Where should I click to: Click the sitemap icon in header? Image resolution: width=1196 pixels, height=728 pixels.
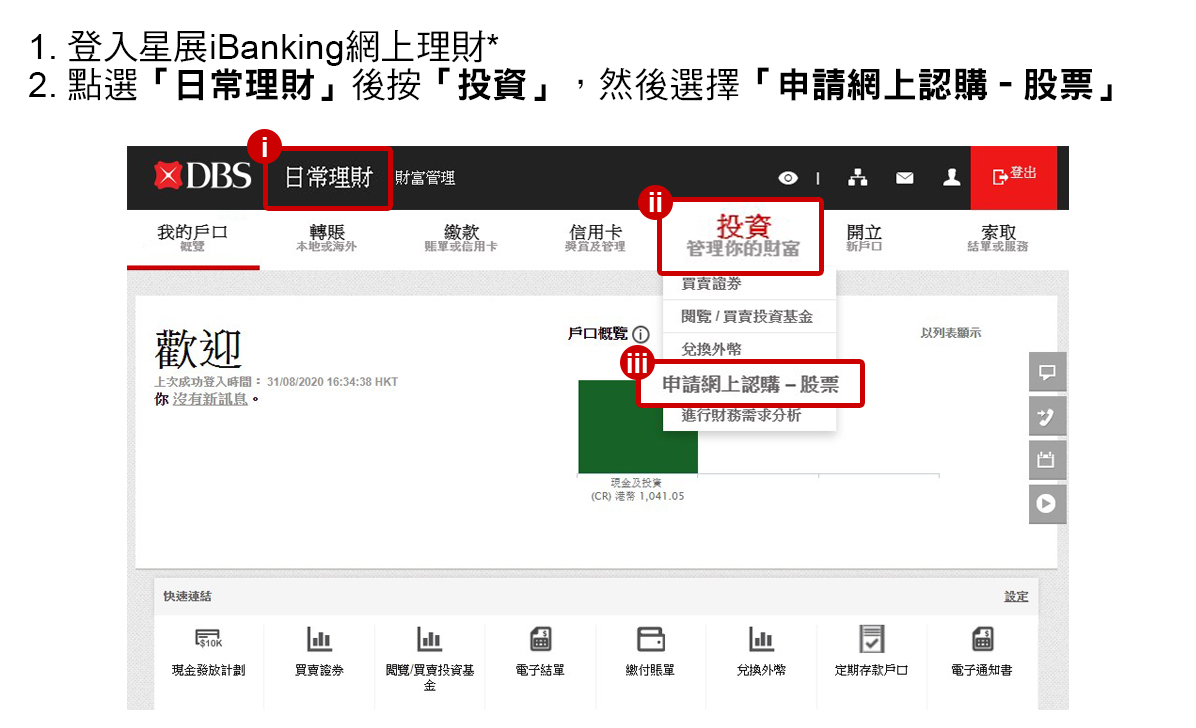click(857, 178)
